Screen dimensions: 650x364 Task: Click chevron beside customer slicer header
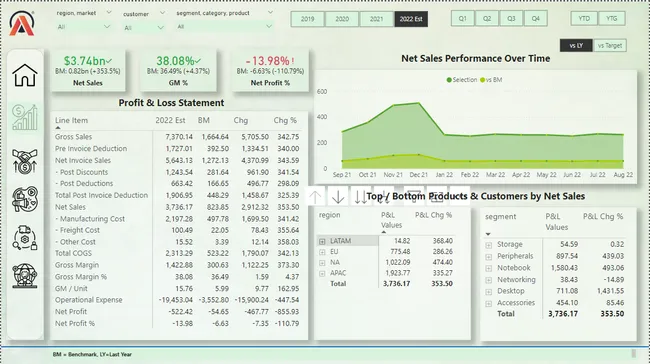pos(162,13)
